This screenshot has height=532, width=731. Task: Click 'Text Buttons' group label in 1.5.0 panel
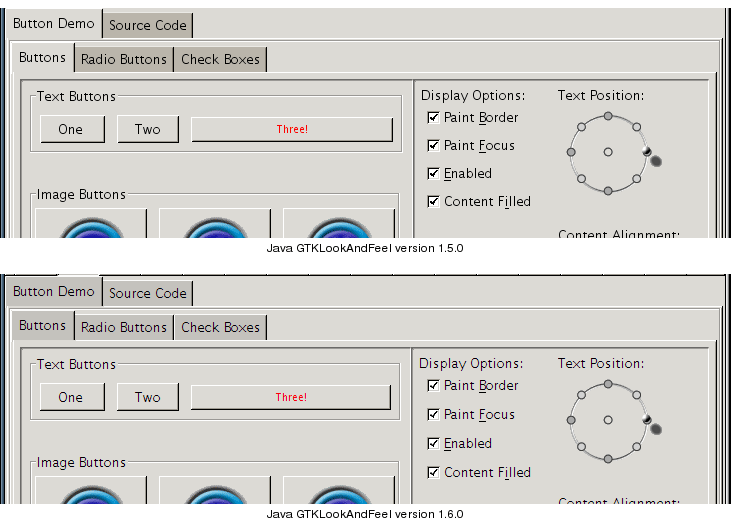pyautogui.click(x=76, y=97)
